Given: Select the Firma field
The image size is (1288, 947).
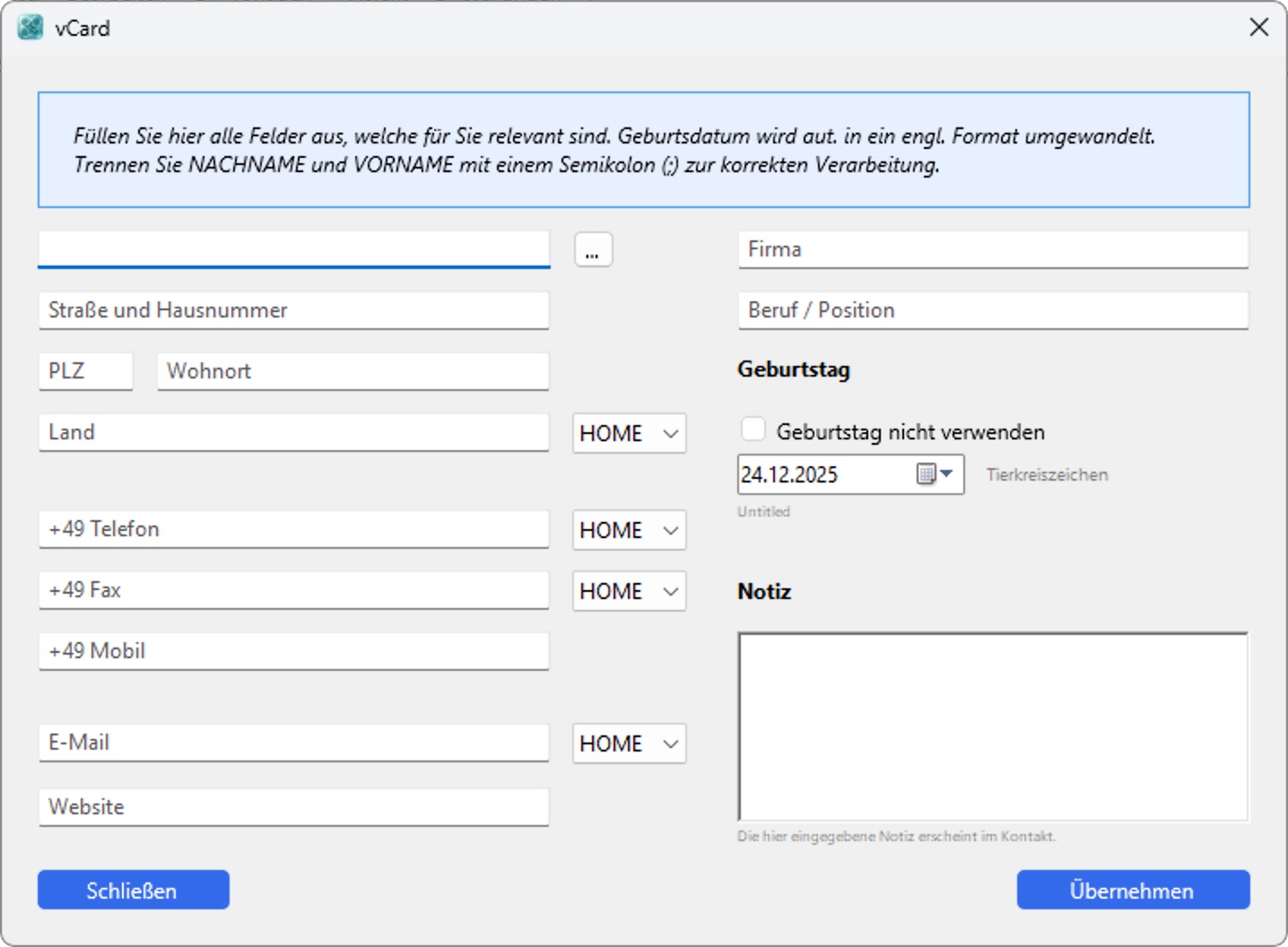Looking at the screenshot, I should [992, 249].
